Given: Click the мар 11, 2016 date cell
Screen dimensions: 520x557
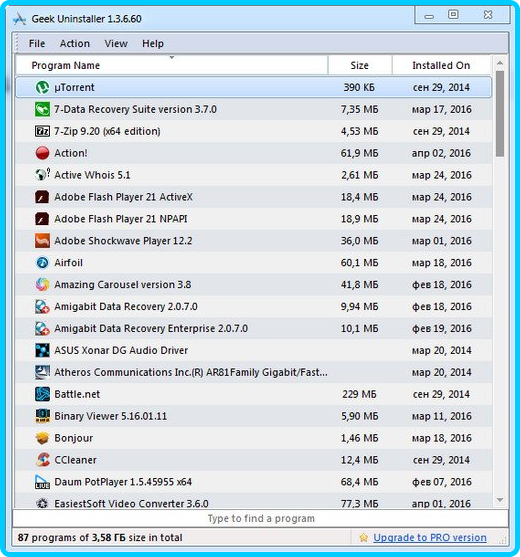Looking at the screenshot, I should click(x=442, y=416).
